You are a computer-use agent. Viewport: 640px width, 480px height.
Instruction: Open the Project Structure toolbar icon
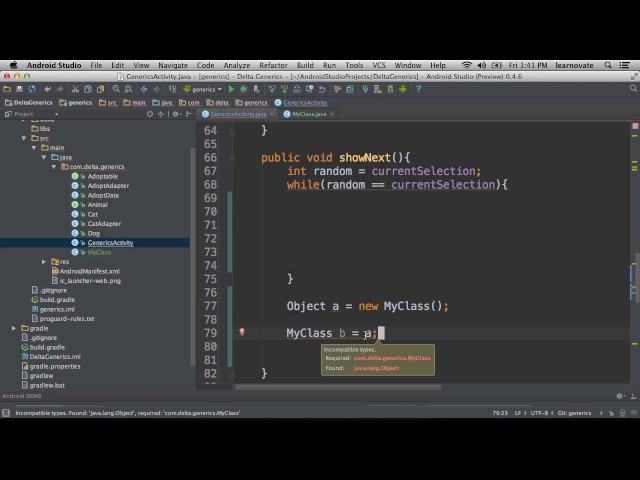coord(350,89)
